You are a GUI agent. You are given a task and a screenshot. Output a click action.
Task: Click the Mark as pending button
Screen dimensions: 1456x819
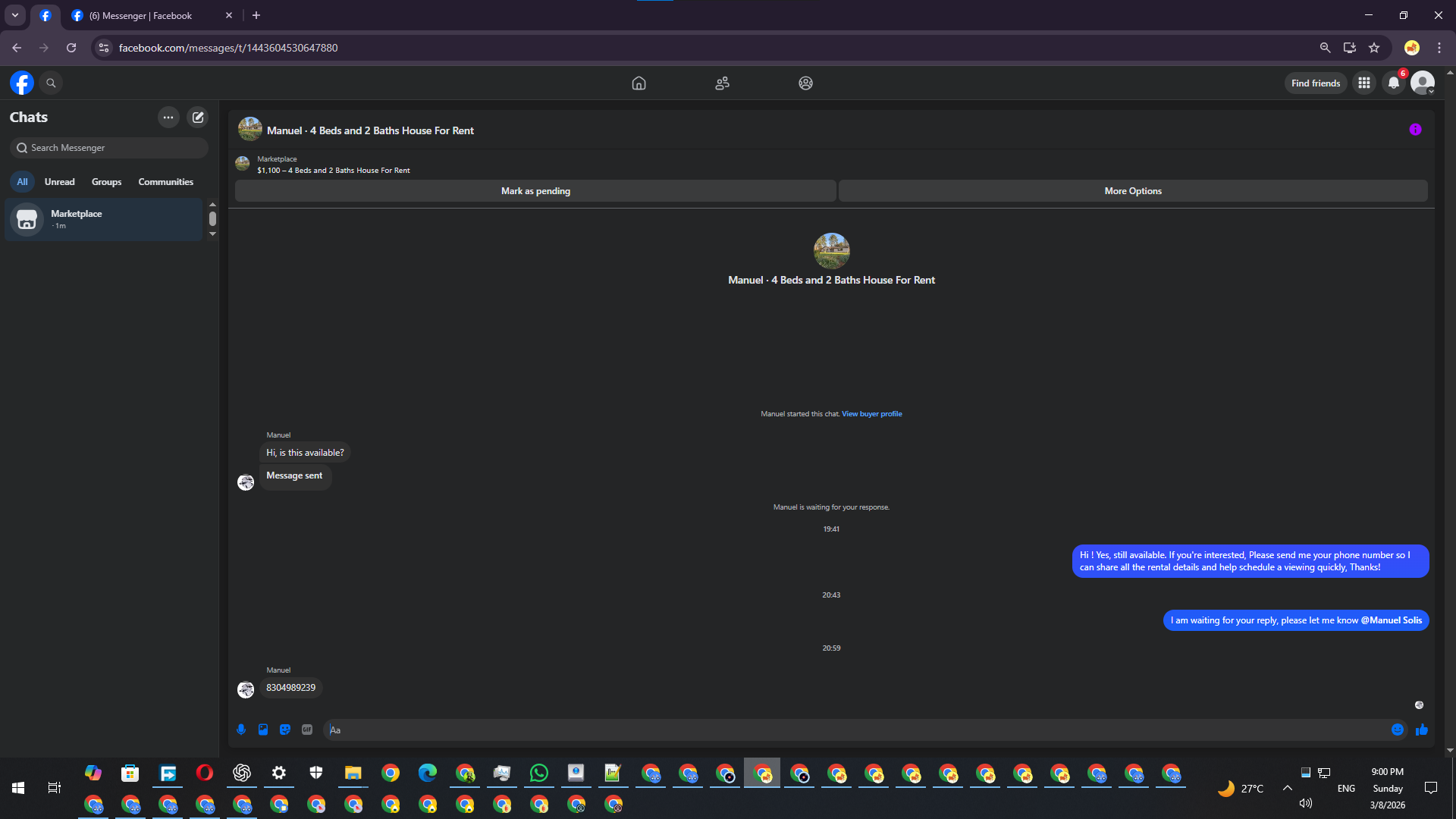535,191
